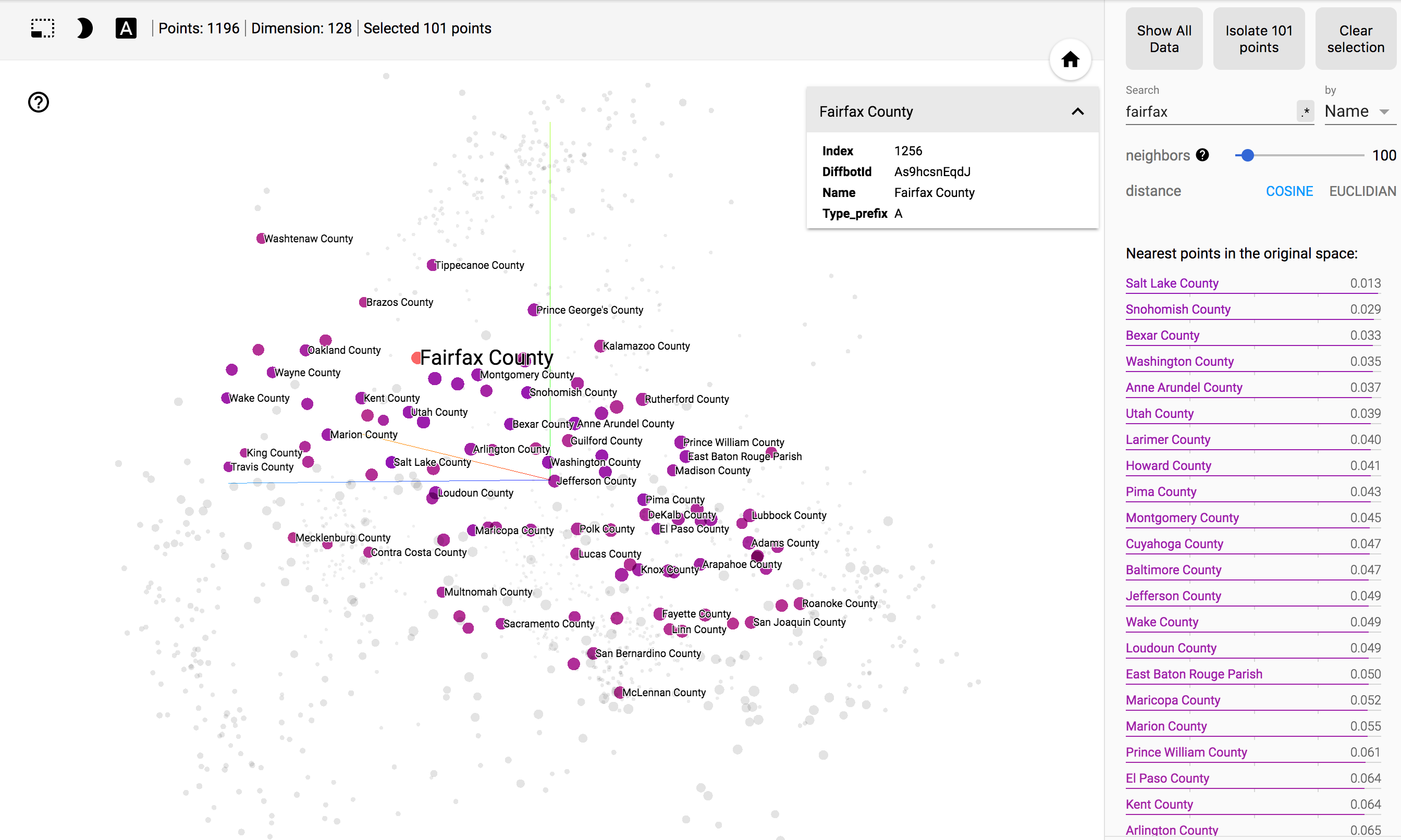
Task: Enable regex search toggle button
Action: pos(1305,112)
